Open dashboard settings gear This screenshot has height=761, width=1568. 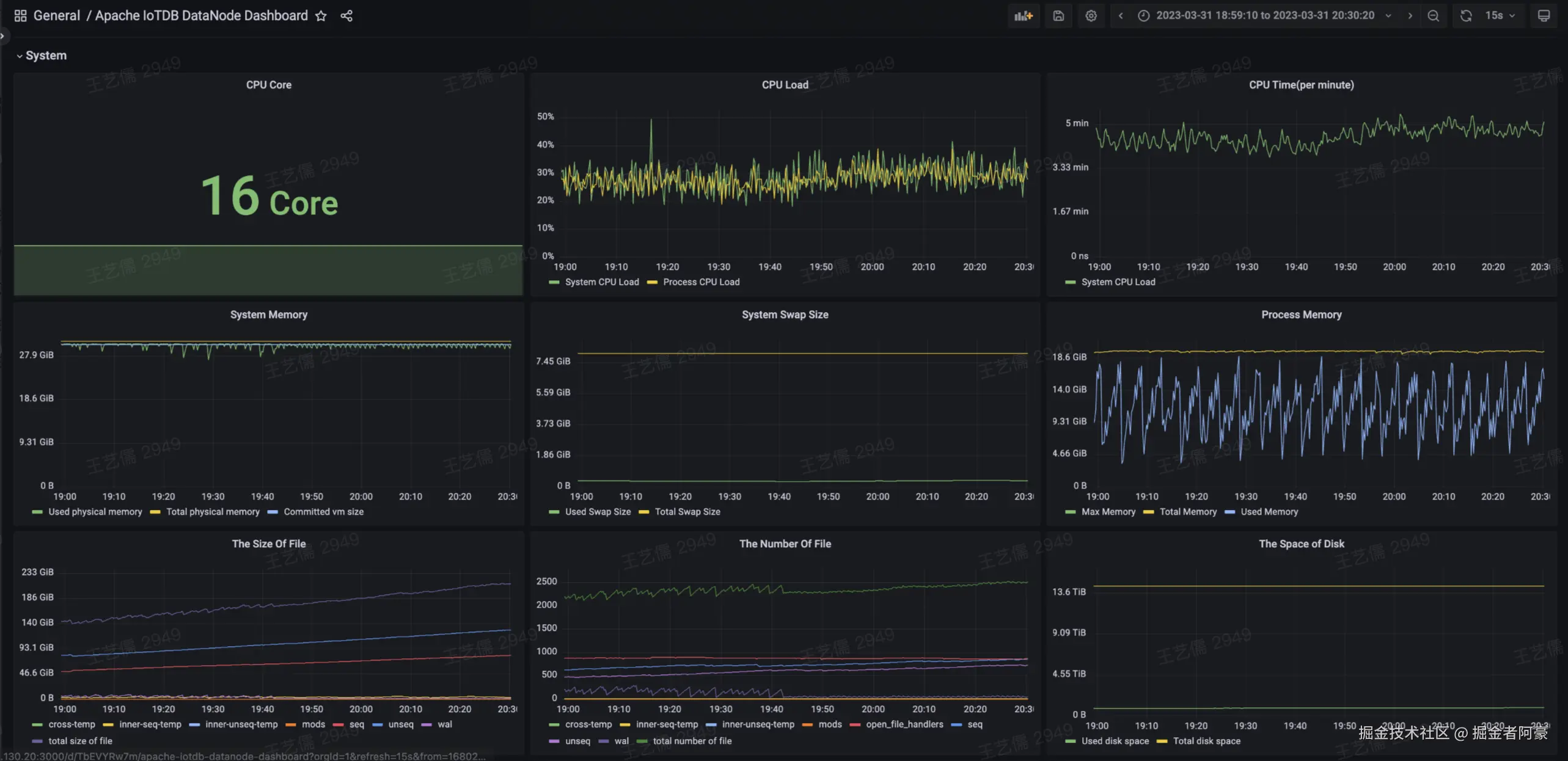[1091, 16]
